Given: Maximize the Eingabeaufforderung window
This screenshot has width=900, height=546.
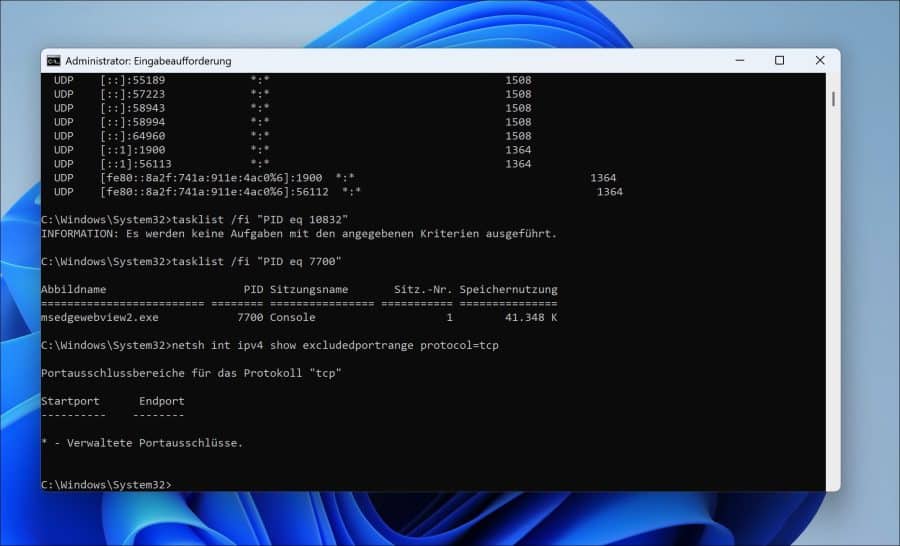Looking at the screenshot, I should pos(779,61).
